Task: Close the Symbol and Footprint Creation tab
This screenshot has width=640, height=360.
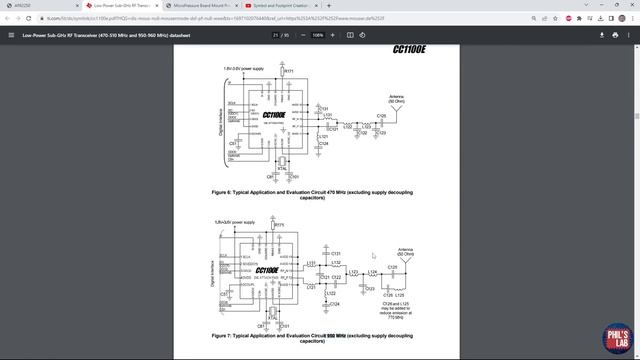Action: coord(316,6)
